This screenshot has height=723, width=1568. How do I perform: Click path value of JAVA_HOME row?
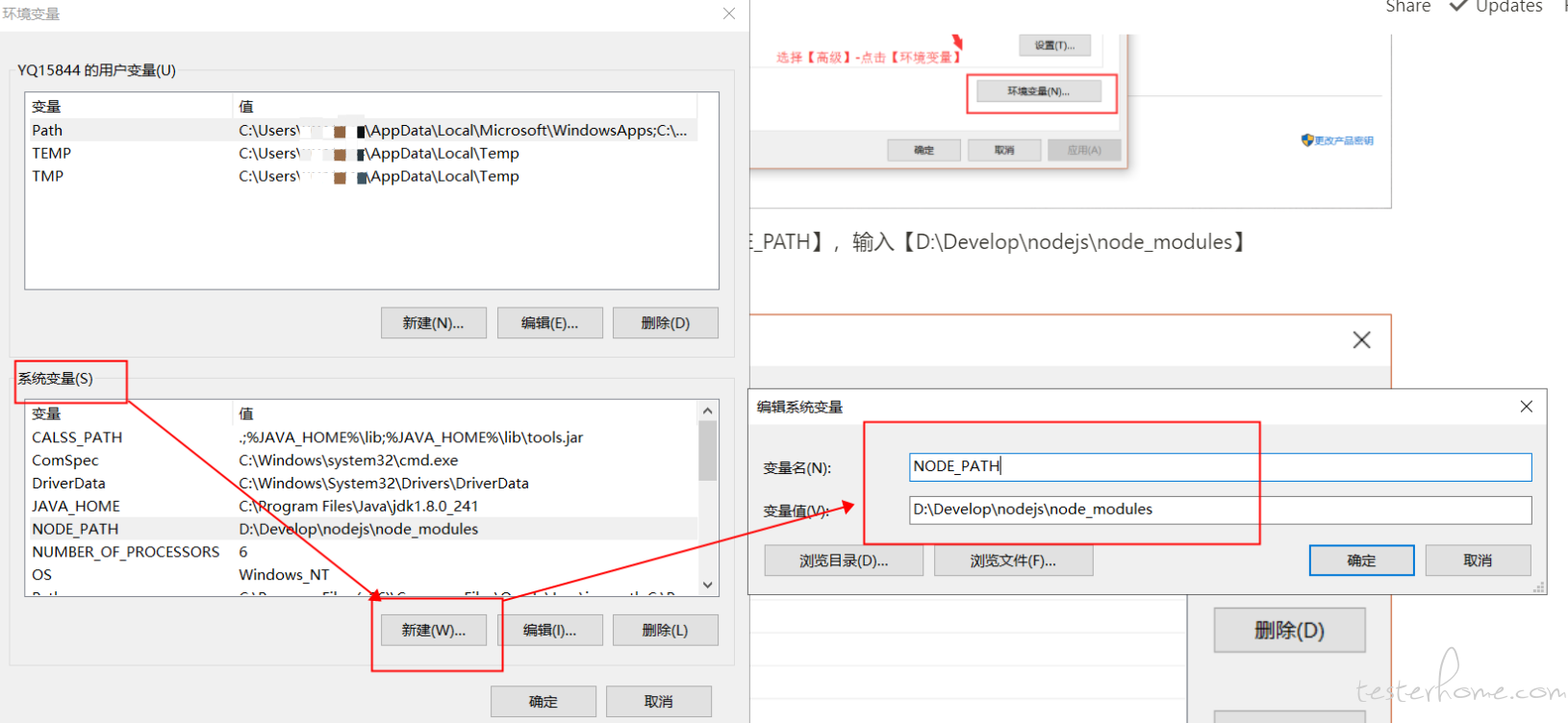coord(359,507)
